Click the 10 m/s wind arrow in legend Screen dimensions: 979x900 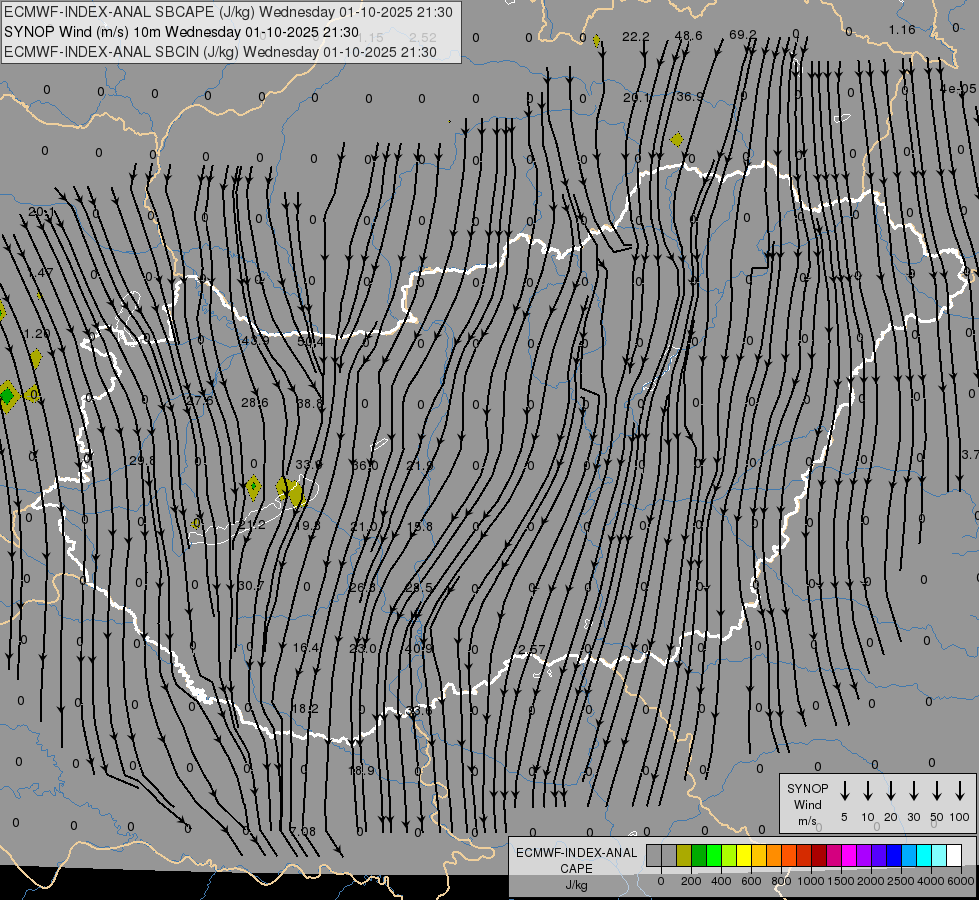click(x=868, y=791)
